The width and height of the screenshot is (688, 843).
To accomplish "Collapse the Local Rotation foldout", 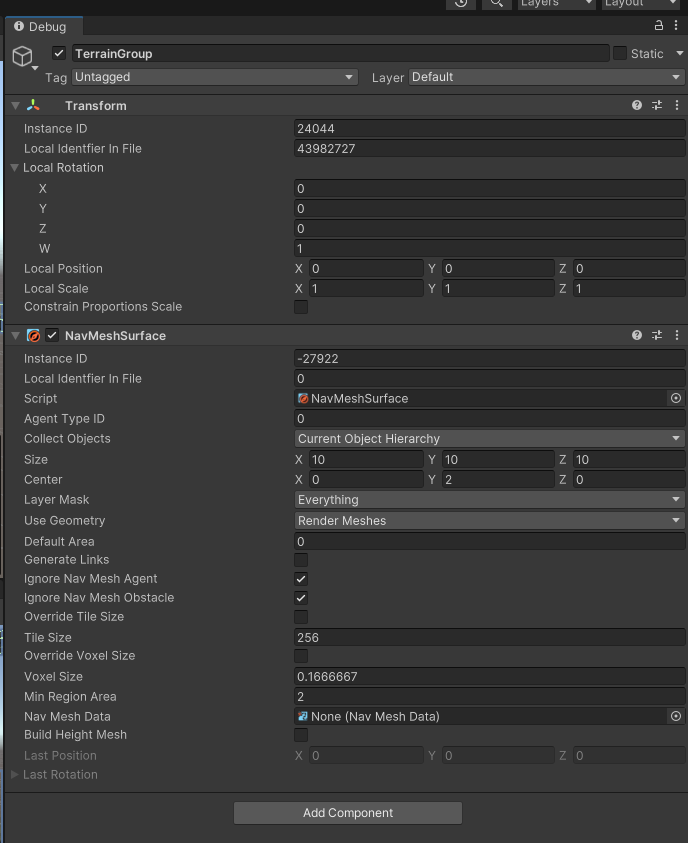I will point(15,168).
